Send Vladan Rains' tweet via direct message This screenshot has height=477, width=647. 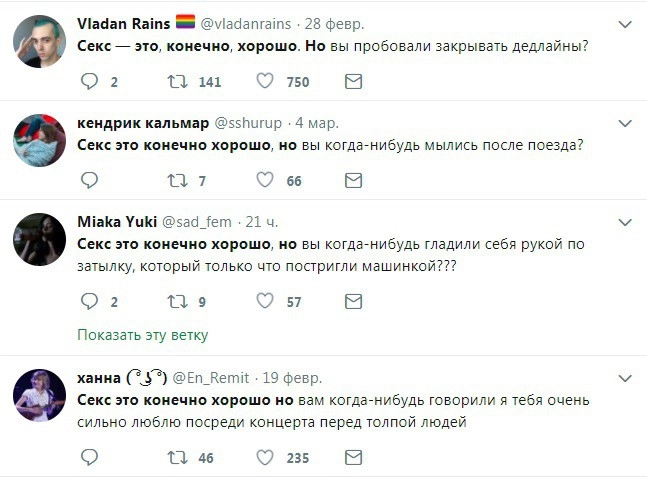[353, 82]
